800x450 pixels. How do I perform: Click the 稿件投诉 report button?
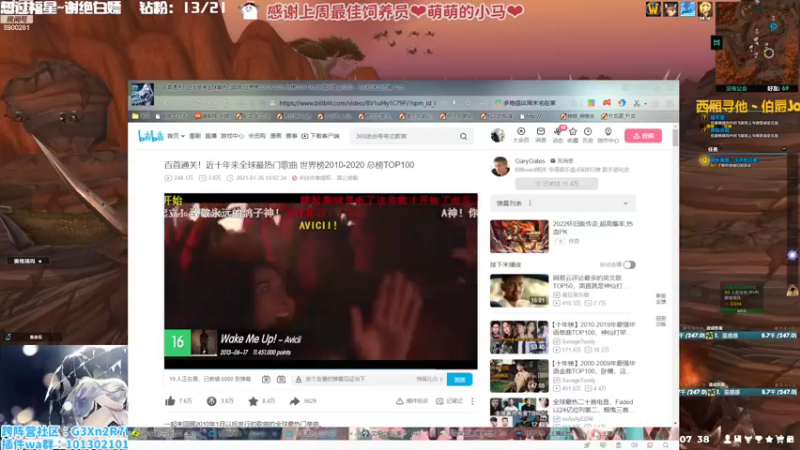(x=412, y=401)
